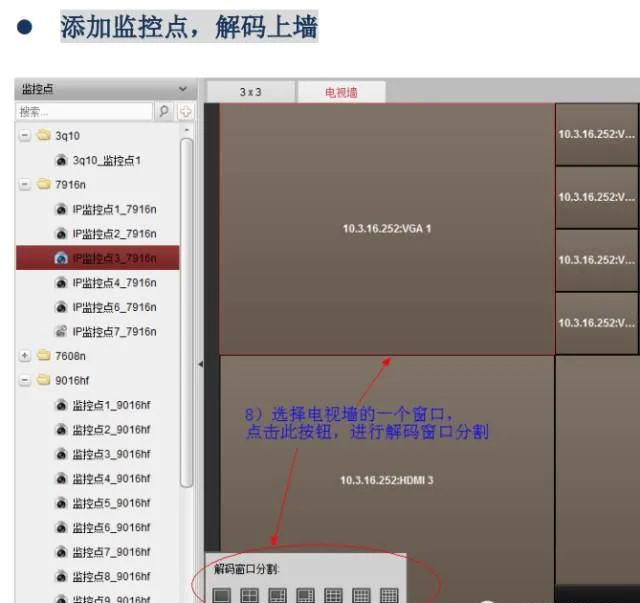Select the 10.3.16.252:VGA 1 window
This screenshot has width=640, height=603.
387,229
